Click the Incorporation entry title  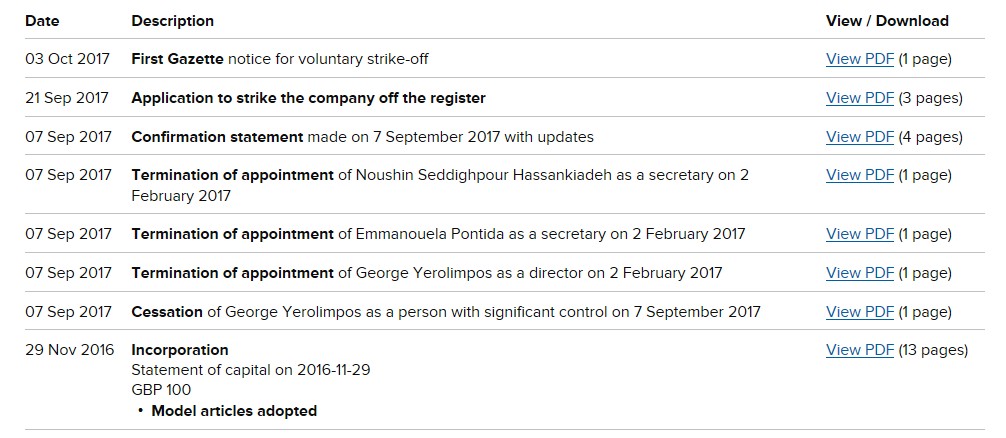[180, 350]
